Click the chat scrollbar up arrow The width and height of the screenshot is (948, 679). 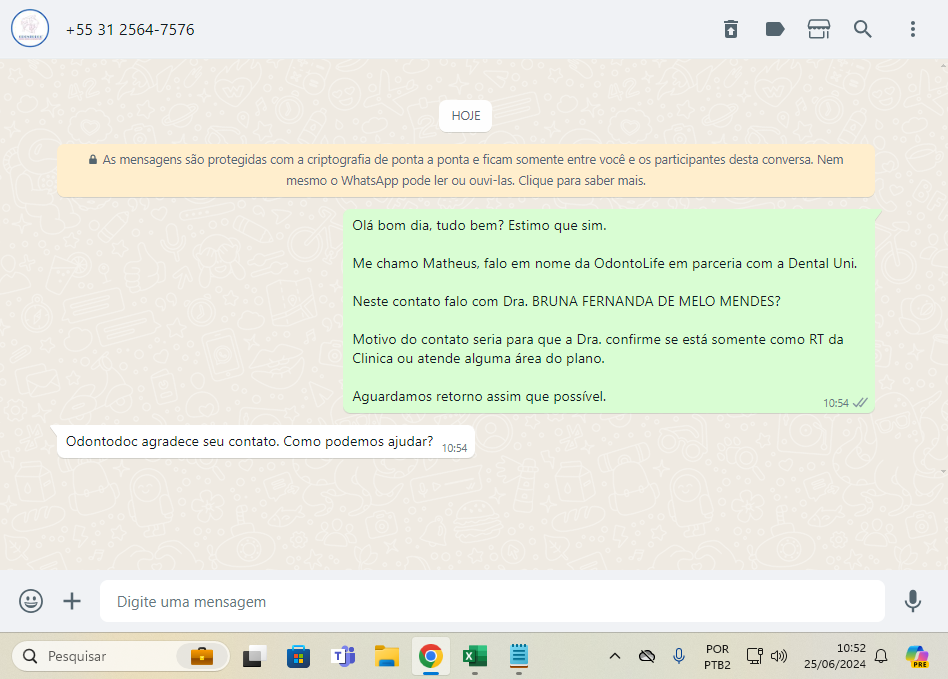tap(943, 65)
